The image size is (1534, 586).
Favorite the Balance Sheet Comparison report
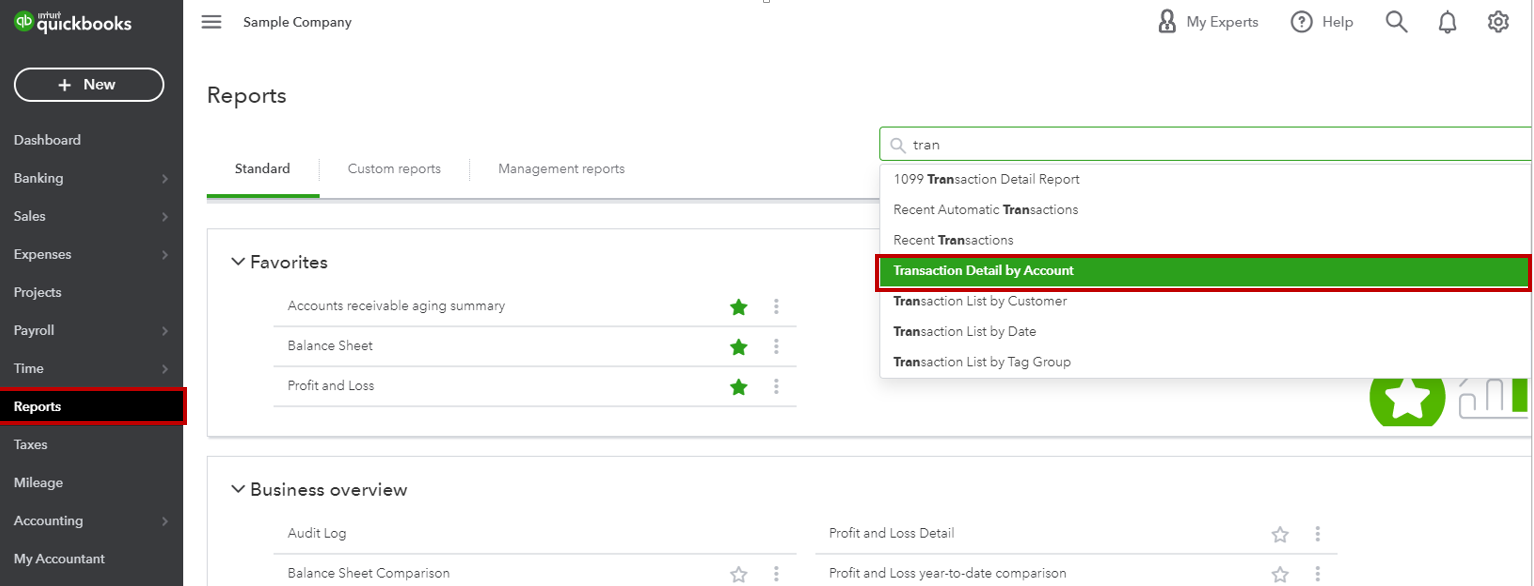coord(739,573)
